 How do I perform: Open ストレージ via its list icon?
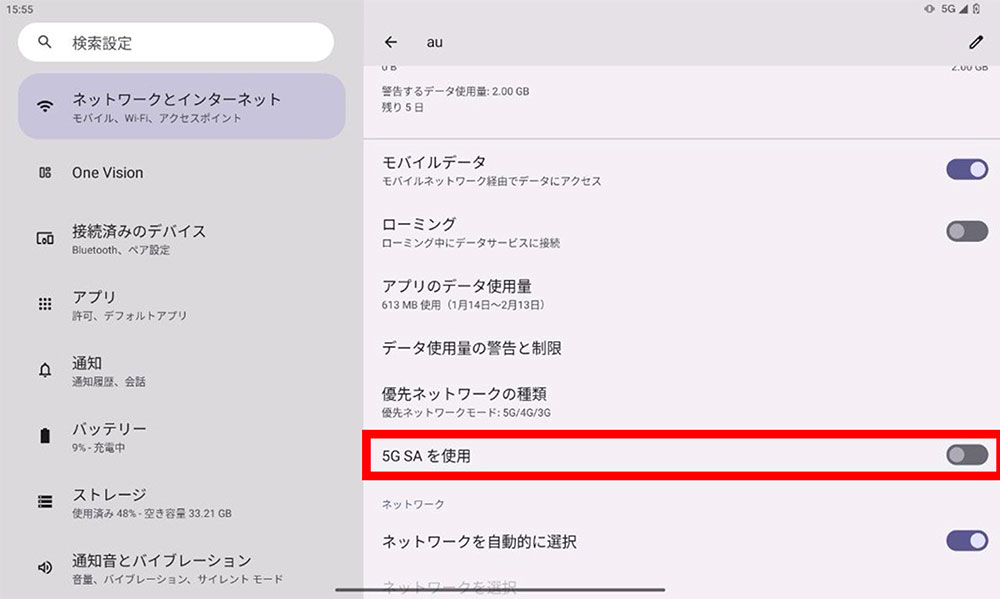[44, 501]
